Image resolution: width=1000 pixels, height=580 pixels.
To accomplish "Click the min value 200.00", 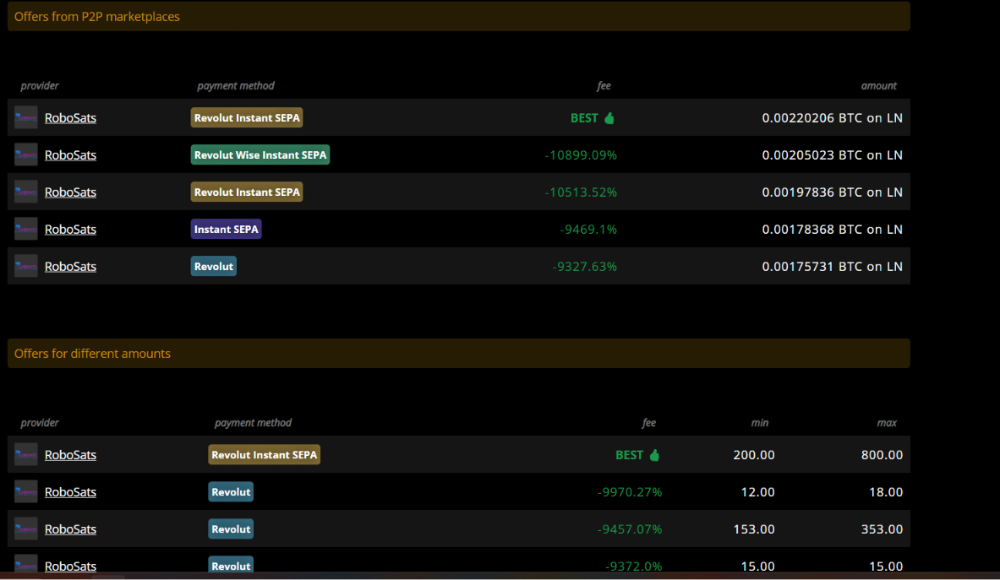I will [x=754, y=455].
